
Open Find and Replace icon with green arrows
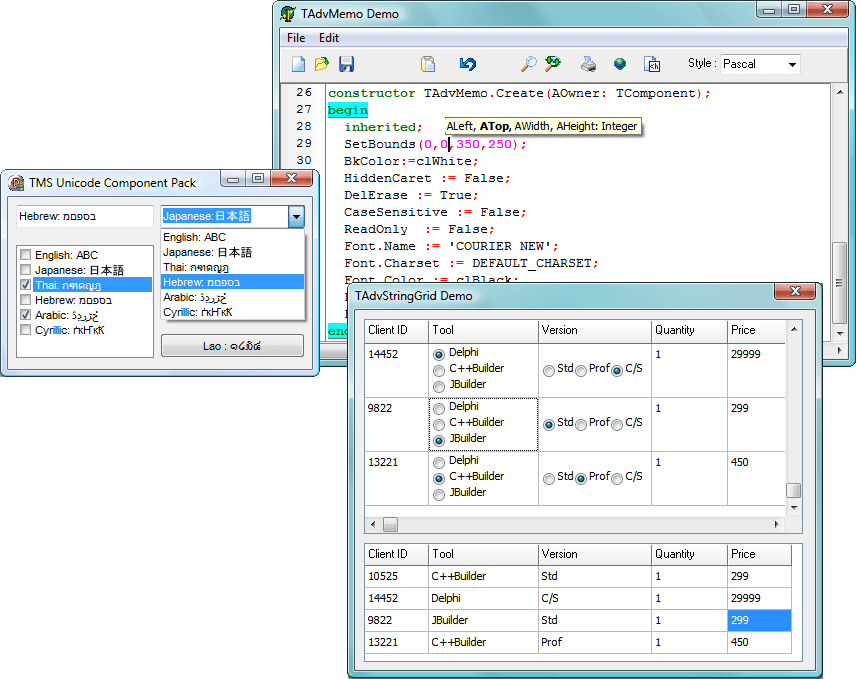pos(553,64)
